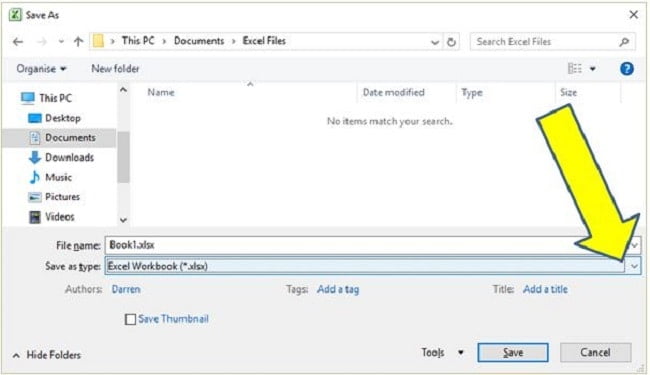Click the Cancel button

pos(595,353)
